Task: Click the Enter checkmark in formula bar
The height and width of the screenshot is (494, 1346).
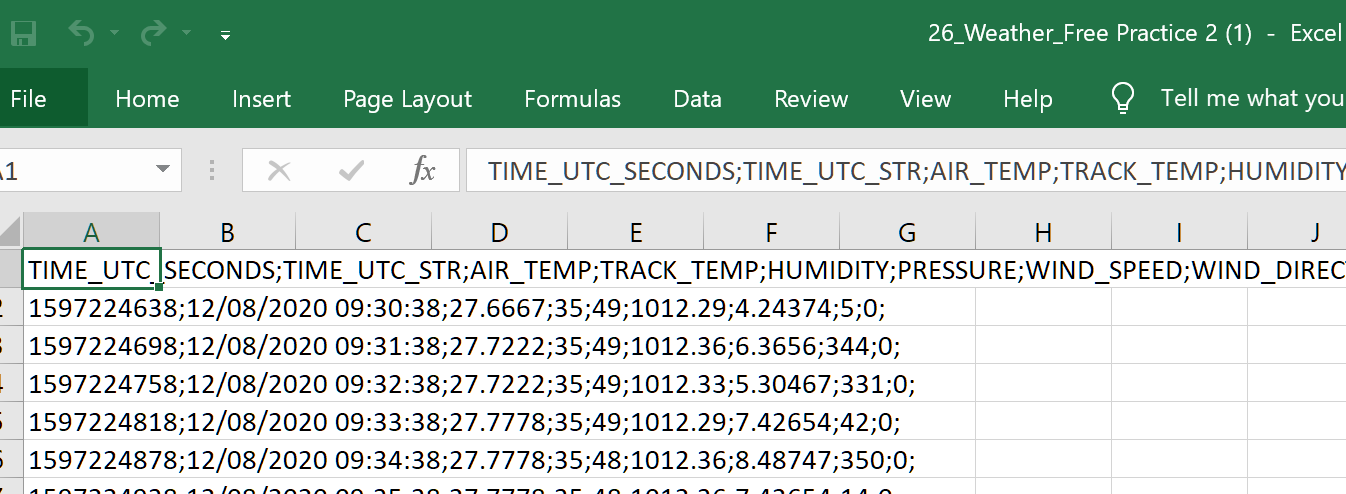Action: tap(351, 171)
